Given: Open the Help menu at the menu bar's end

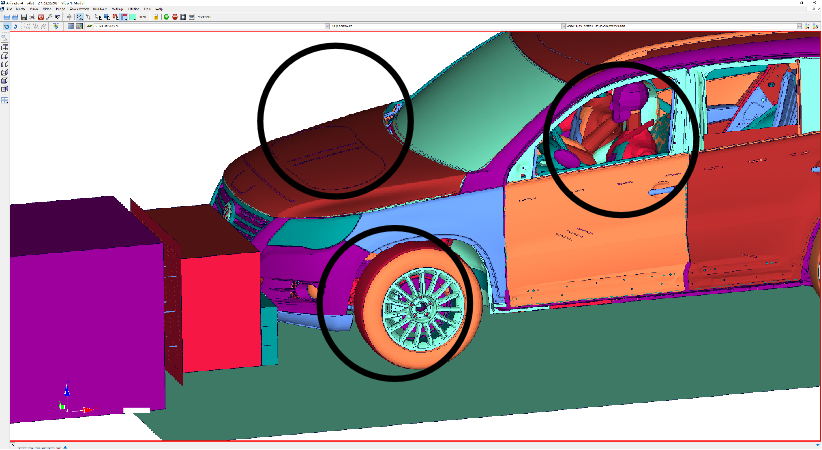Looking at the screenshot, I should coord(159,9).
